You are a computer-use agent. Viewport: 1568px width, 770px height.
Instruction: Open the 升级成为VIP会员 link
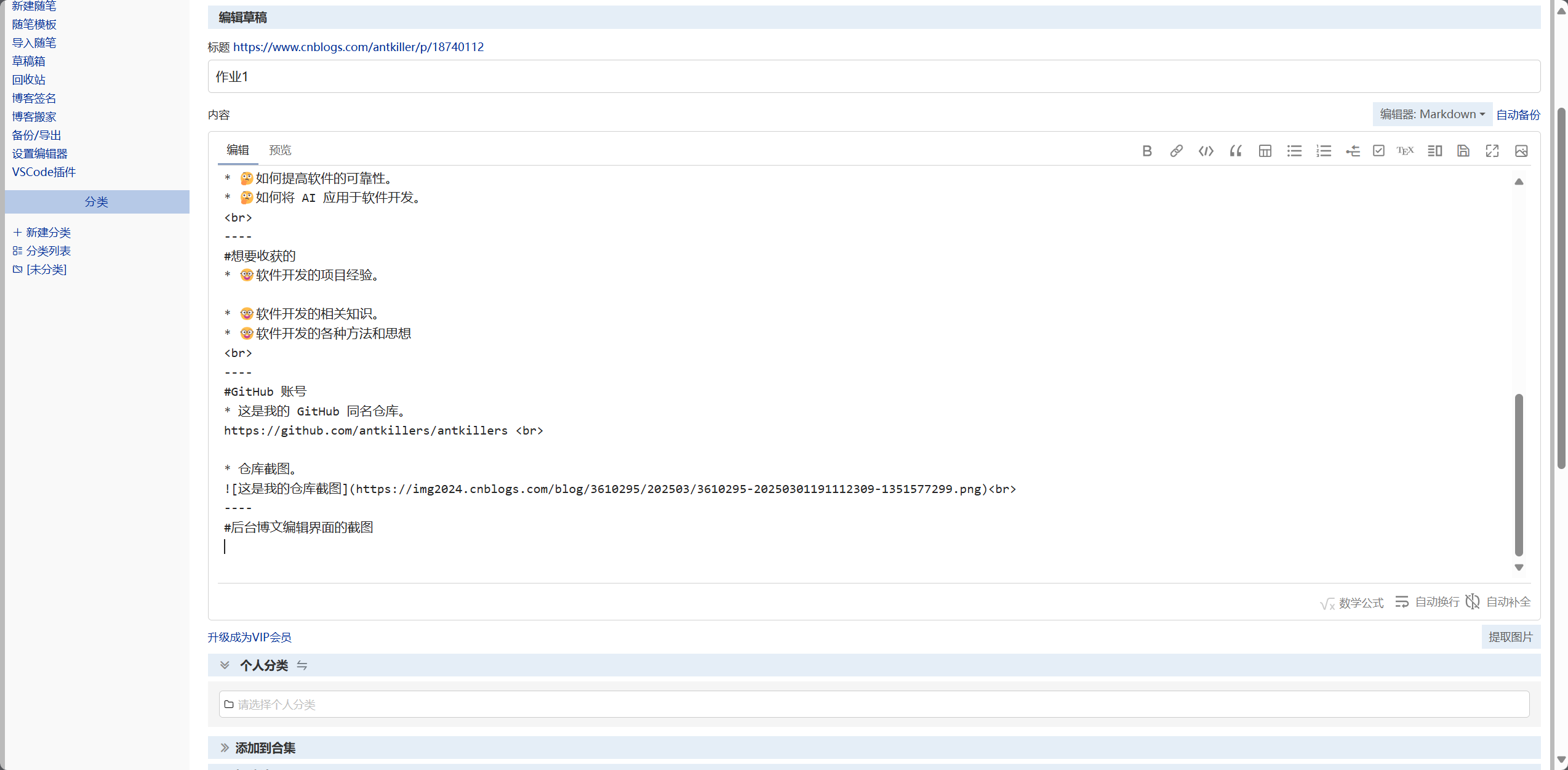pos(249,637)
